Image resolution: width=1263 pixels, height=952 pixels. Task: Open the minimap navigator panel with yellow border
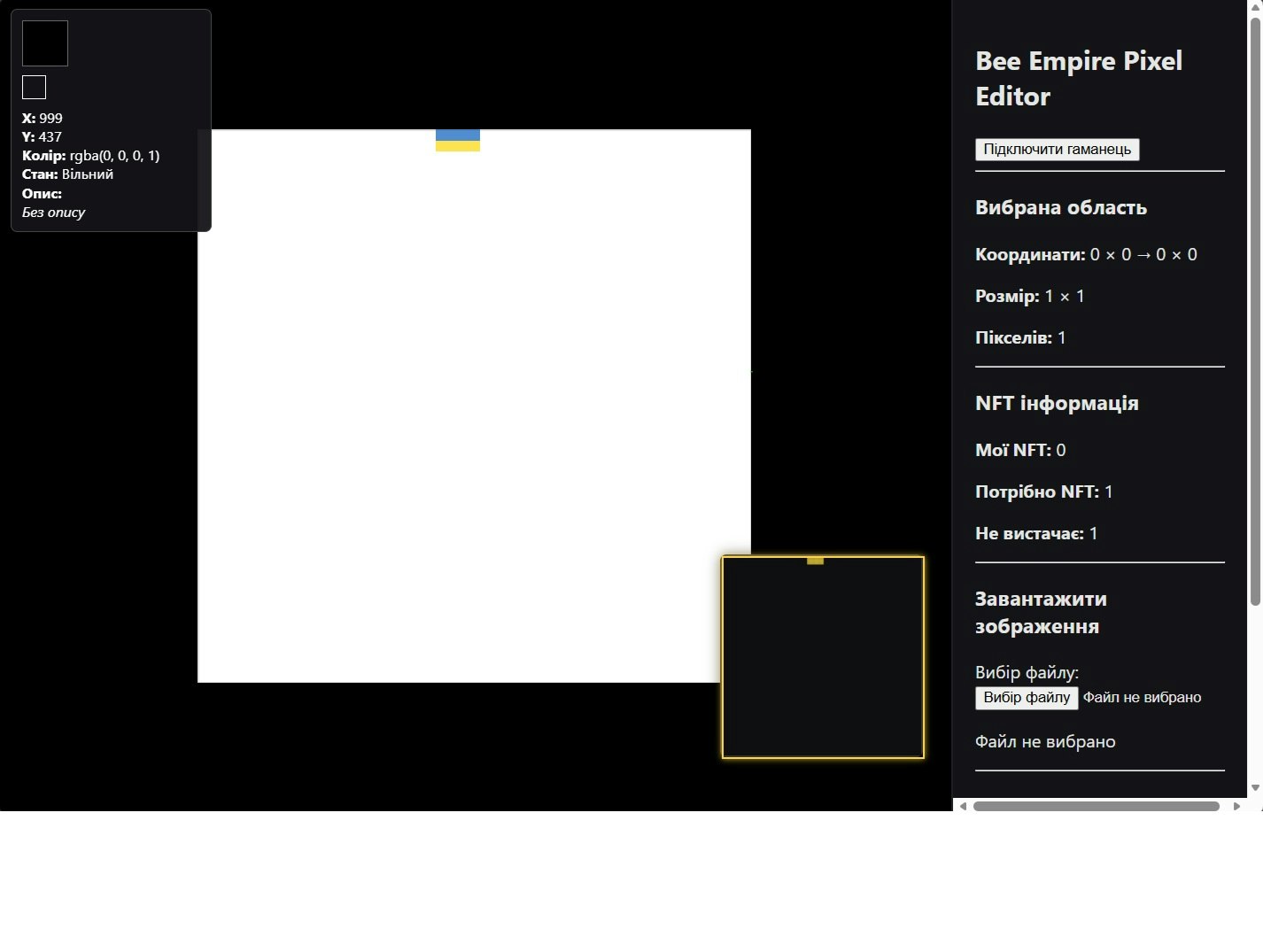pos(822,657)
